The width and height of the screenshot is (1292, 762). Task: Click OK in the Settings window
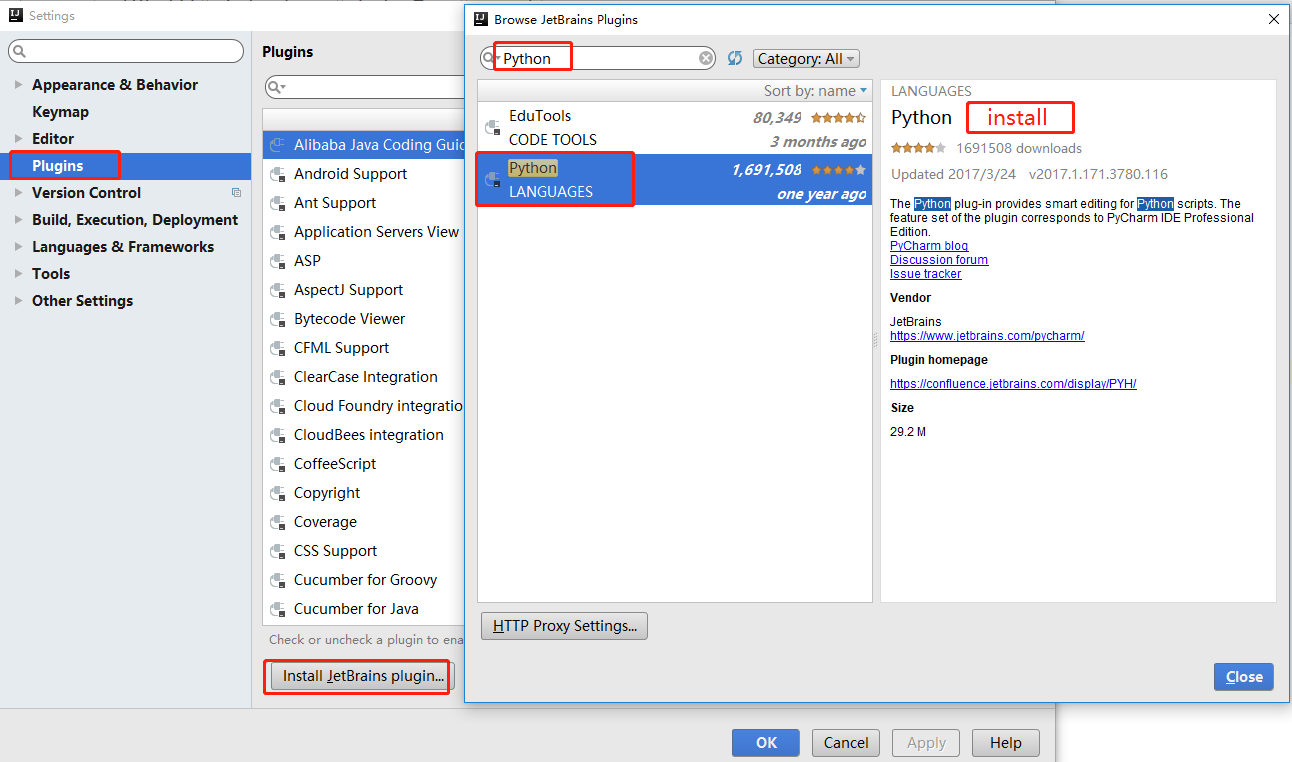click(x=766, y=743)
